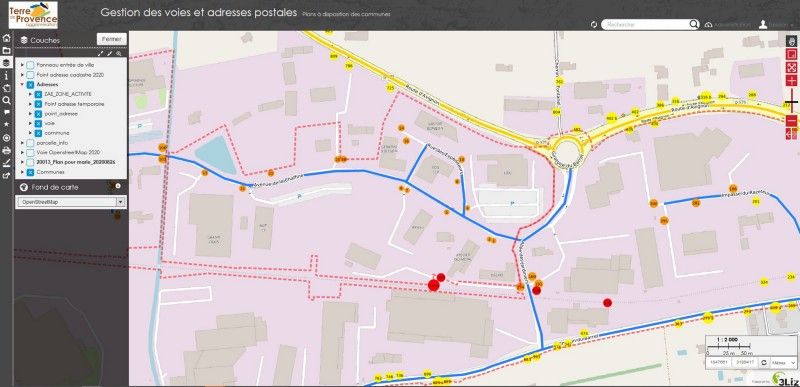
Task: Click the Rechercher search field
Action: 646,24
